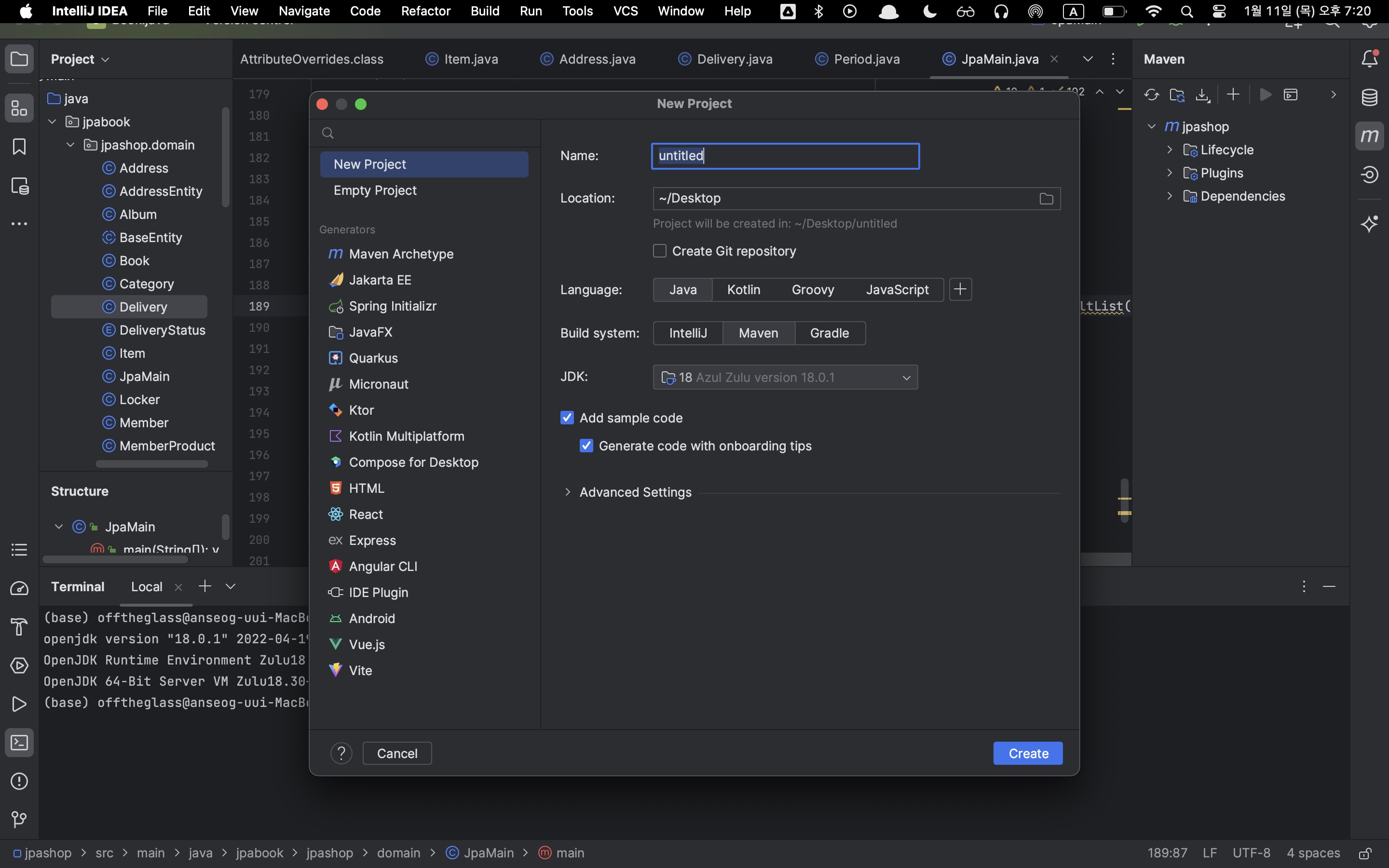Enable Create Git repository checkbox
Viewport: 1389px width, 868px height.
659,251
